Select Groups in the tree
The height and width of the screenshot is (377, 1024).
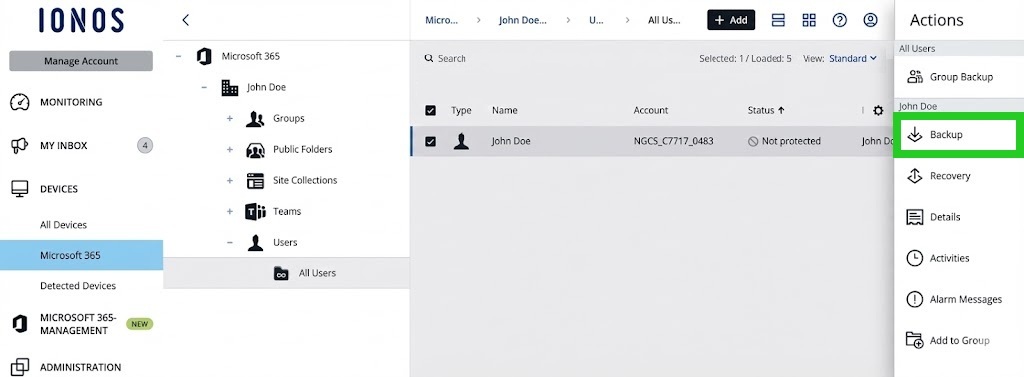(289, 118)
